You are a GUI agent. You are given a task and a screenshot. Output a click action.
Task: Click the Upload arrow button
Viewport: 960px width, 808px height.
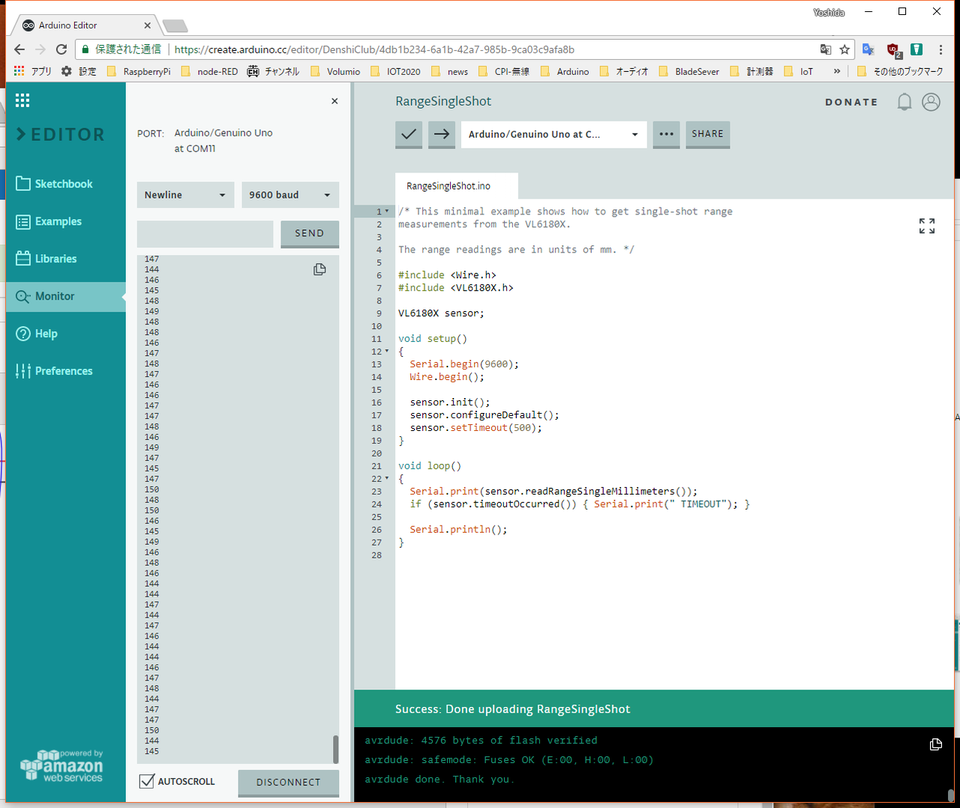click(x=441, y=134)
